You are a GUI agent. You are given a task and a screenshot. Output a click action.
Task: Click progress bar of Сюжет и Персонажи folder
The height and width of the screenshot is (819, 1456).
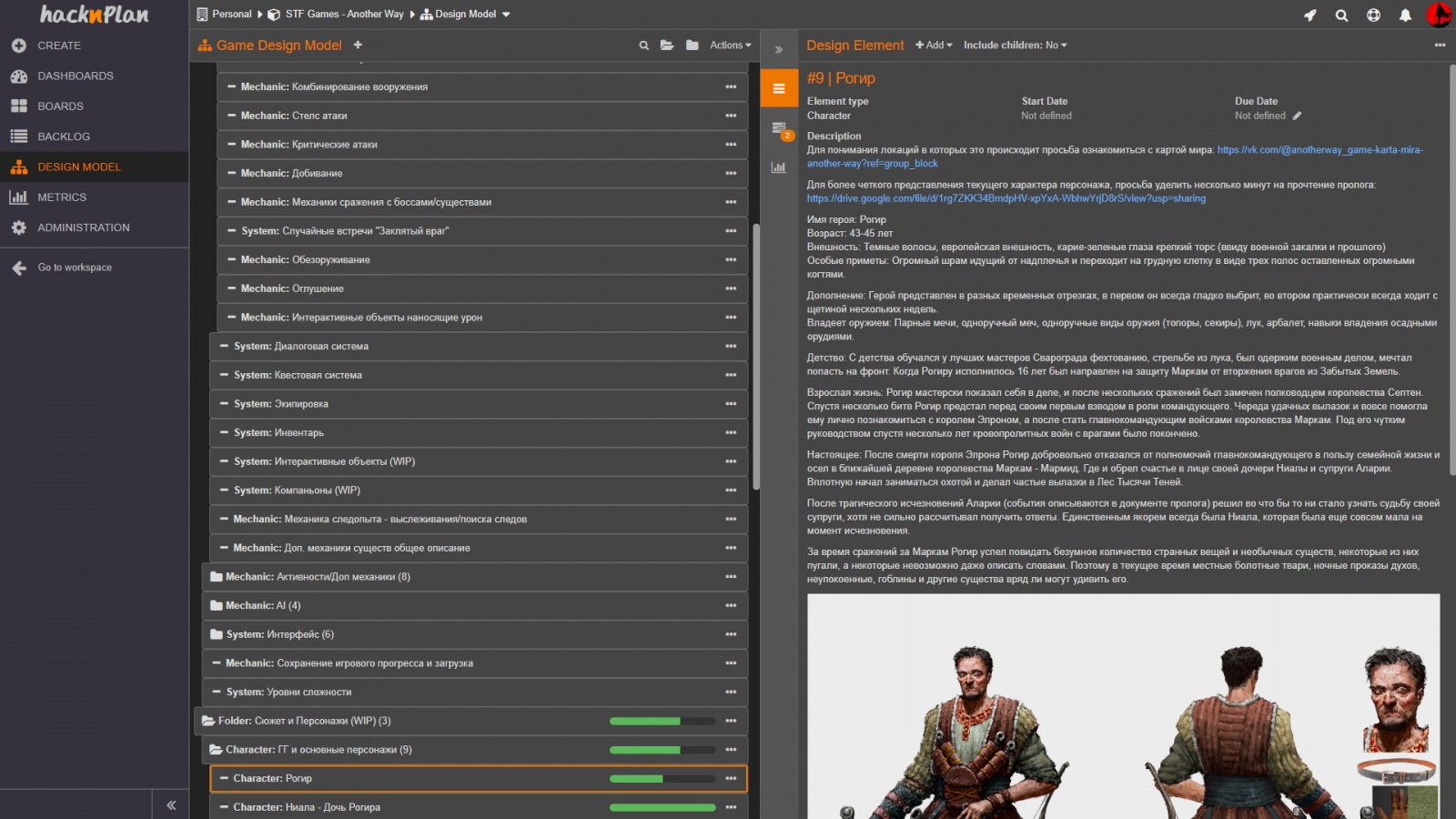[662, 722]
